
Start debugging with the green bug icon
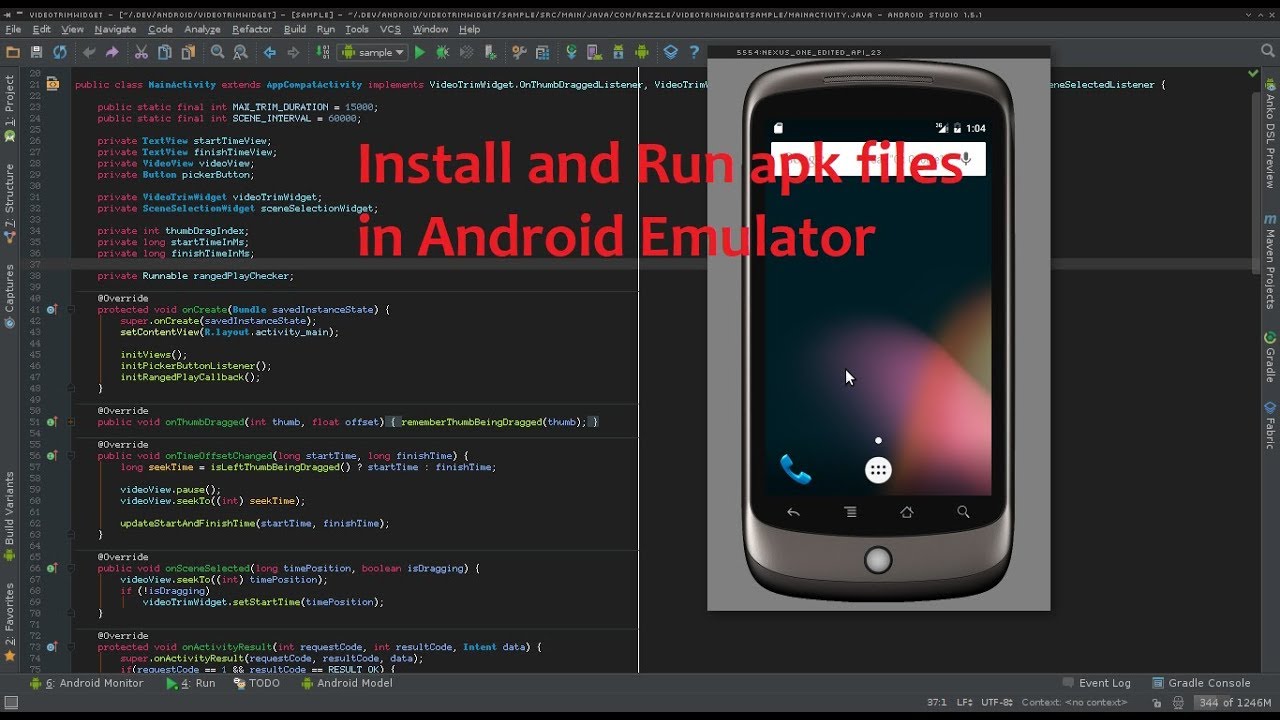[442, 52]
